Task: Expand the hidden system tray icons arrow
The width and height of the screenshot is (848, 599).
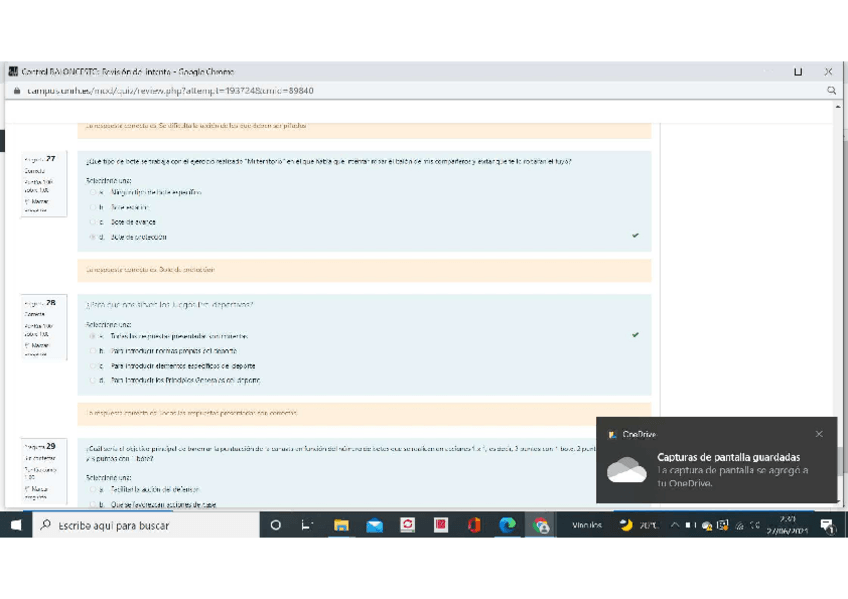Action: (675, 525)
